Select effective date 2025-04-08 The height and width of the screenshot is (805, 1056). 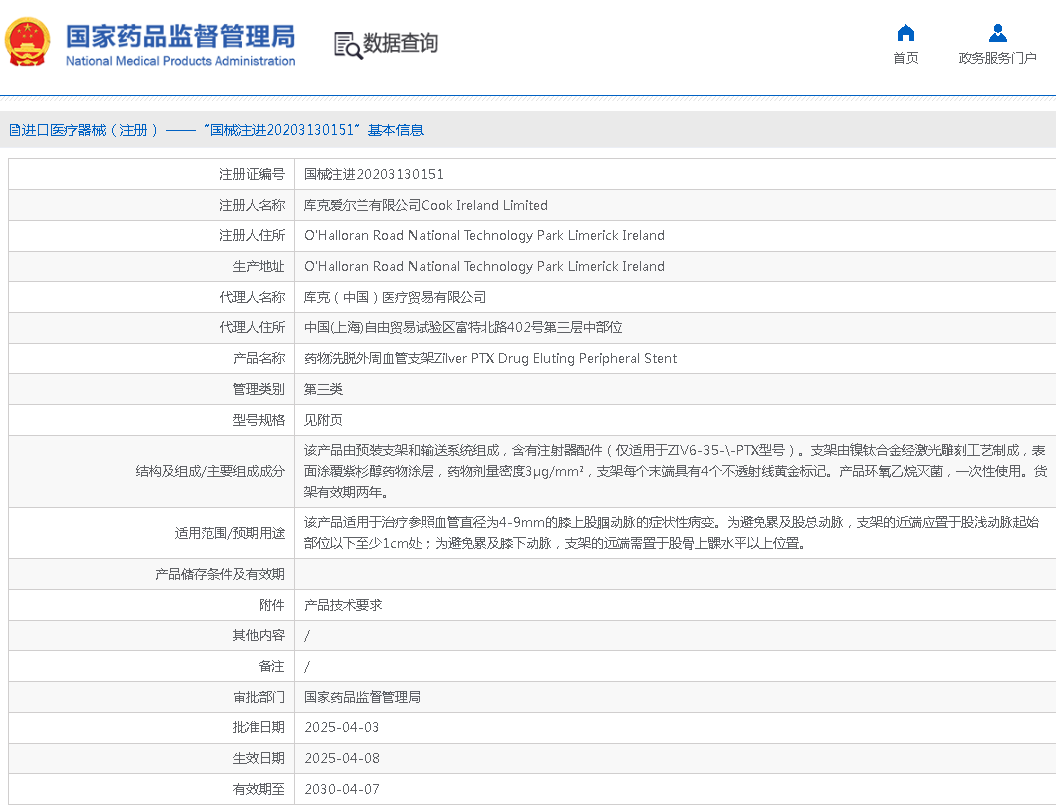(342, 759)
